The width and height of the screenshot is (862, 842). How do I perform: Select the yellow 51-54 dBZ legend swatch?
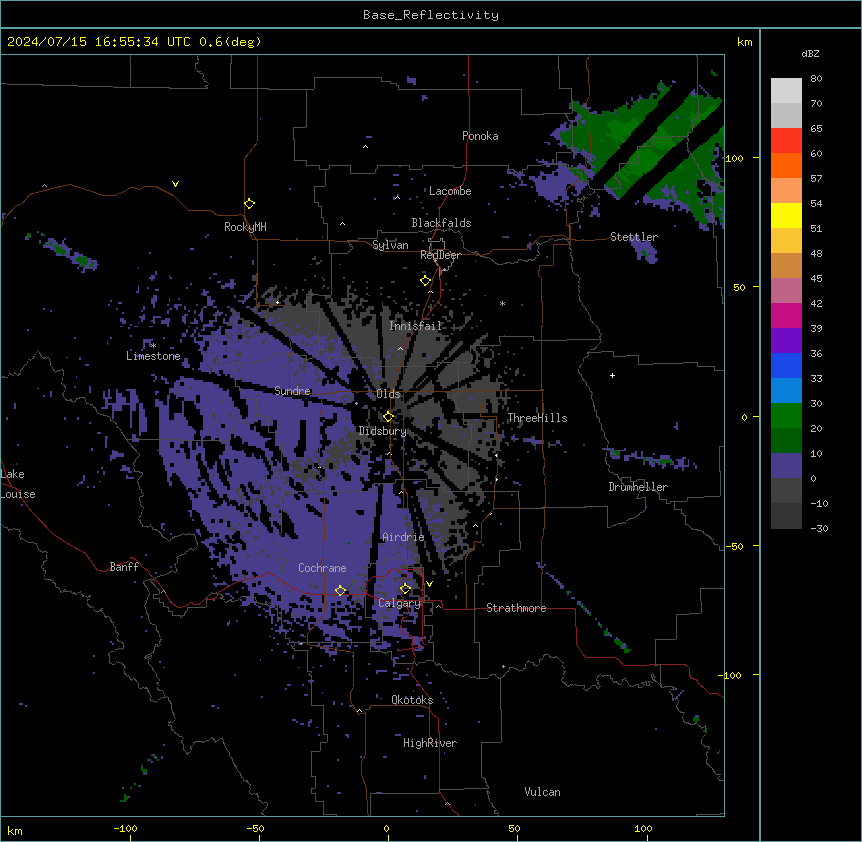pos(786,215)
